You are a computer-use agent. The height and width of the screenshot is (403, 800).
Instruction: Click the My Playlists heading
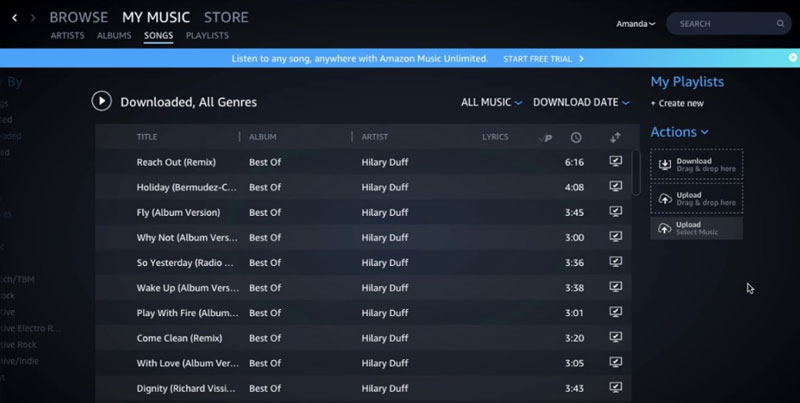[x=687, y=82]
